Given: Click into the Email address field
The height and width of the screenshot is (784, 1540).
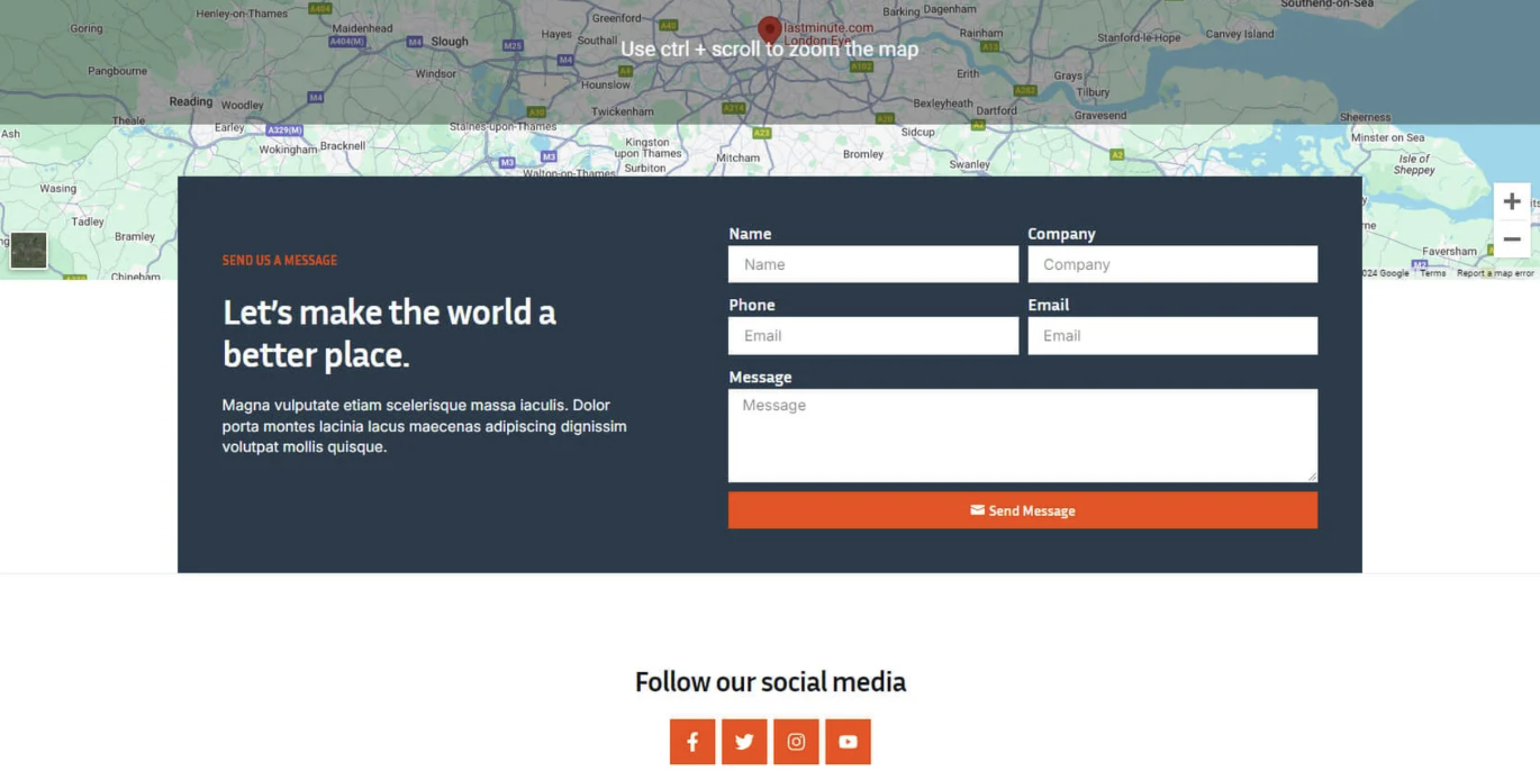Looking at the screenshot, I should coord(1172,336).
